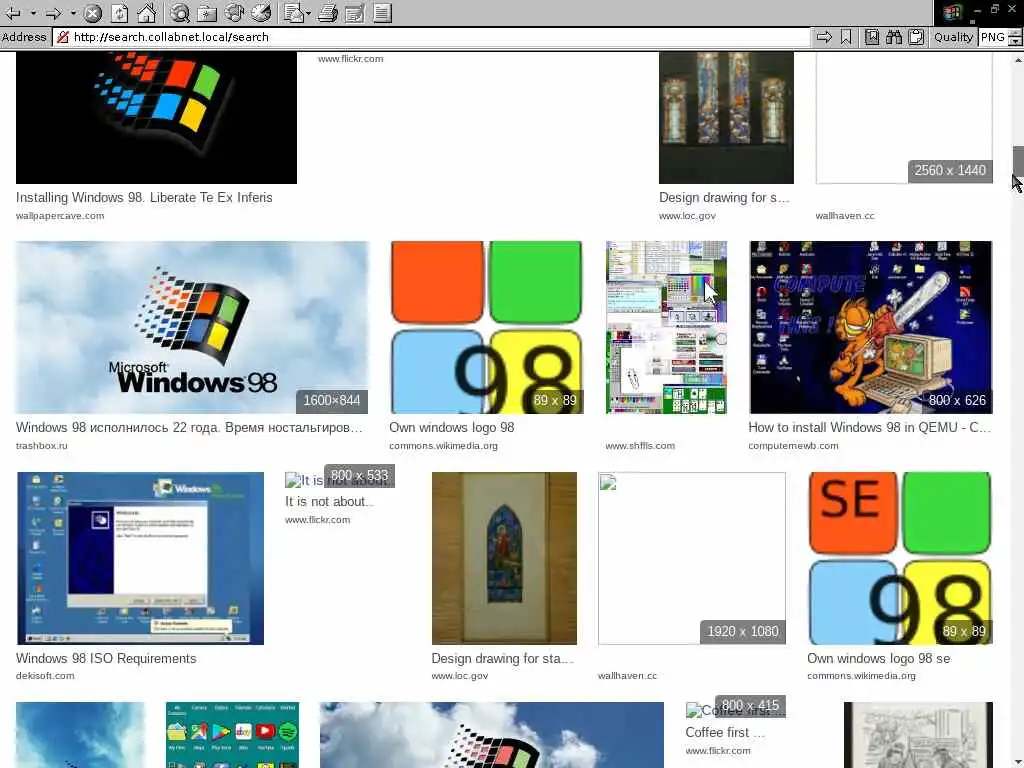
Task: Click the Quality label button
Action: [953, 37]
